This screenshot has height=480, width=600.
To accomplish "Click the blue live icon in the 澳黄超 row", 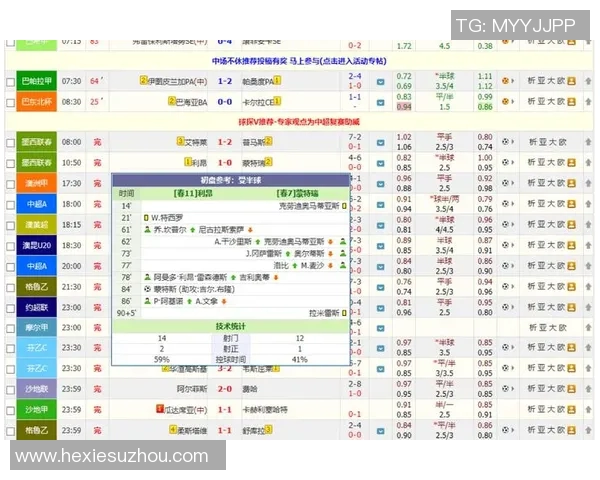I will tap(380, 225).
